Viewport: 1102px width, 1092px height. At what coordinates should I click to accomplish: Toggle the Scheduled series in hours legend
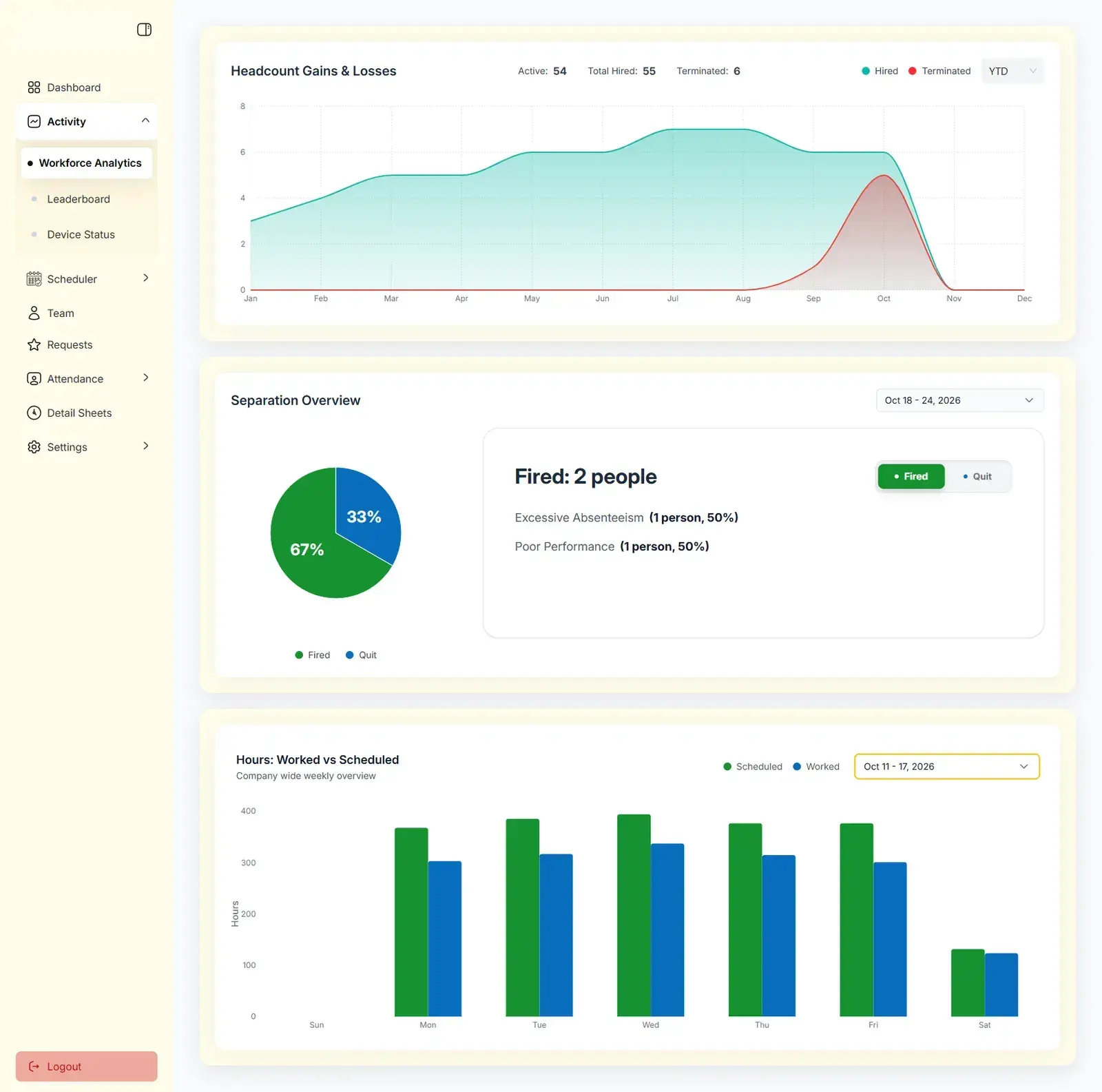coord(752,766)
